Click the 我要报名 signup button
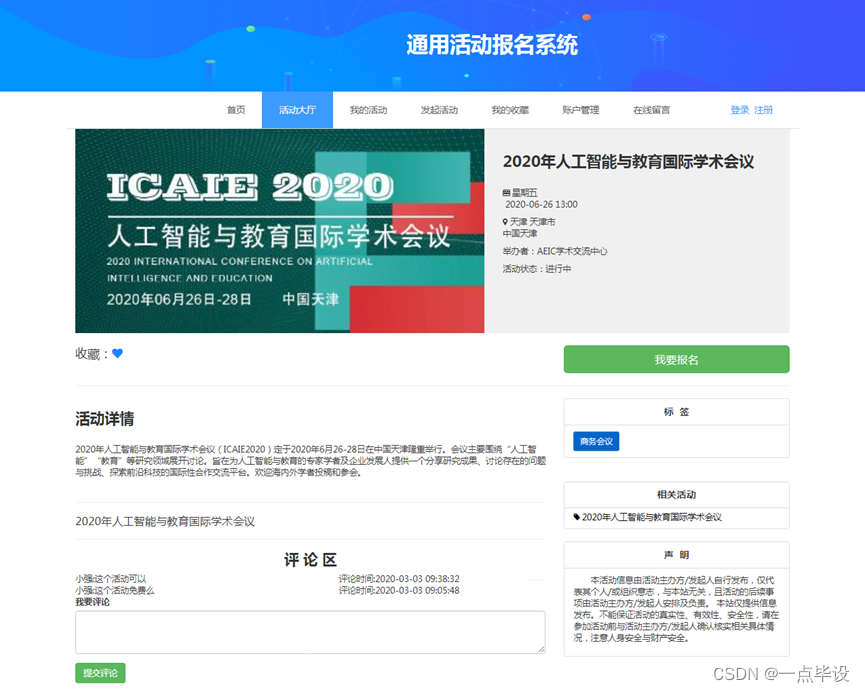Image resolution: width=865 pixels, height=692 pixels. tap(677, 359)
